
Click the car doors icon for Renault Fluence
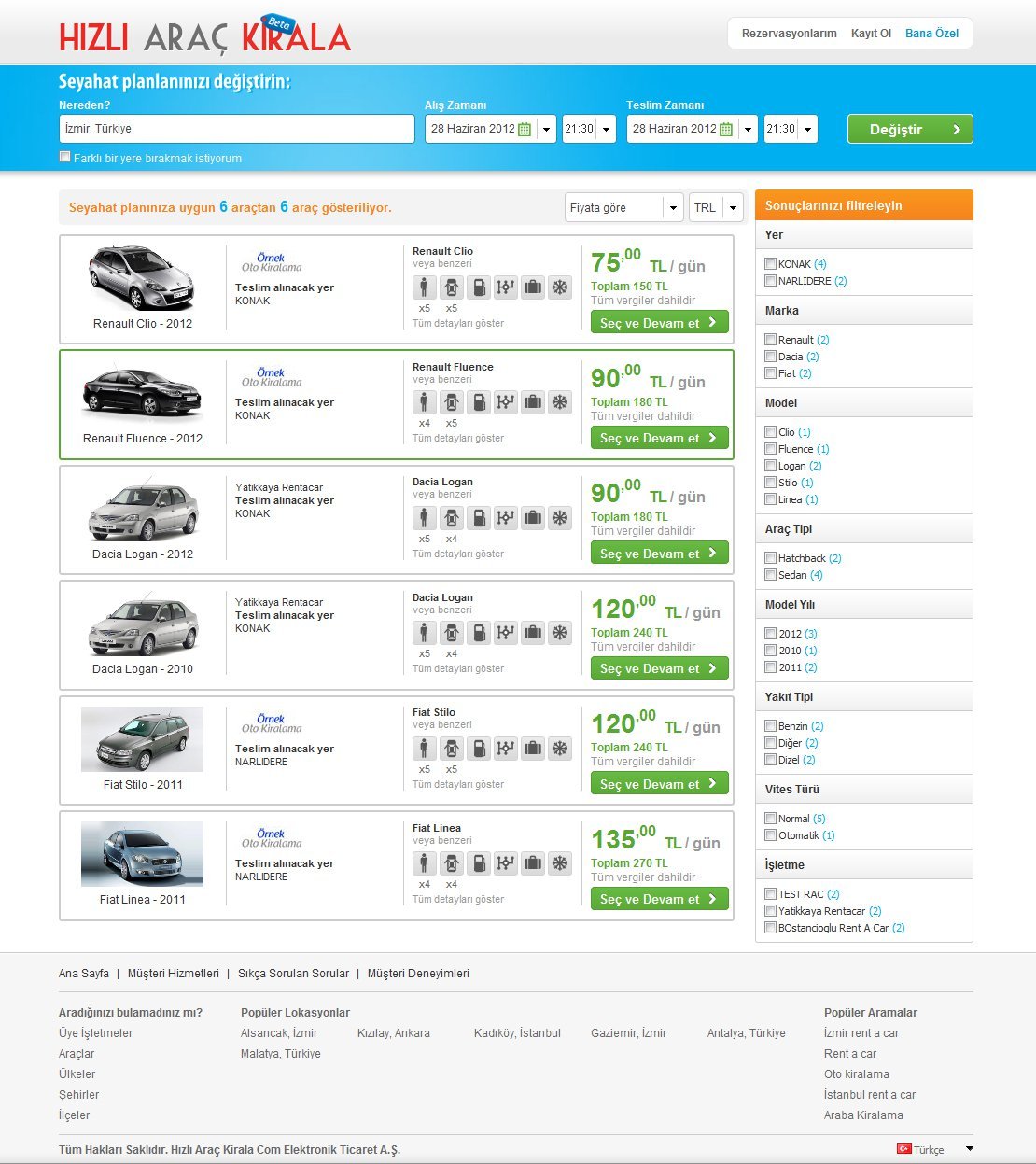coord(451,402)
